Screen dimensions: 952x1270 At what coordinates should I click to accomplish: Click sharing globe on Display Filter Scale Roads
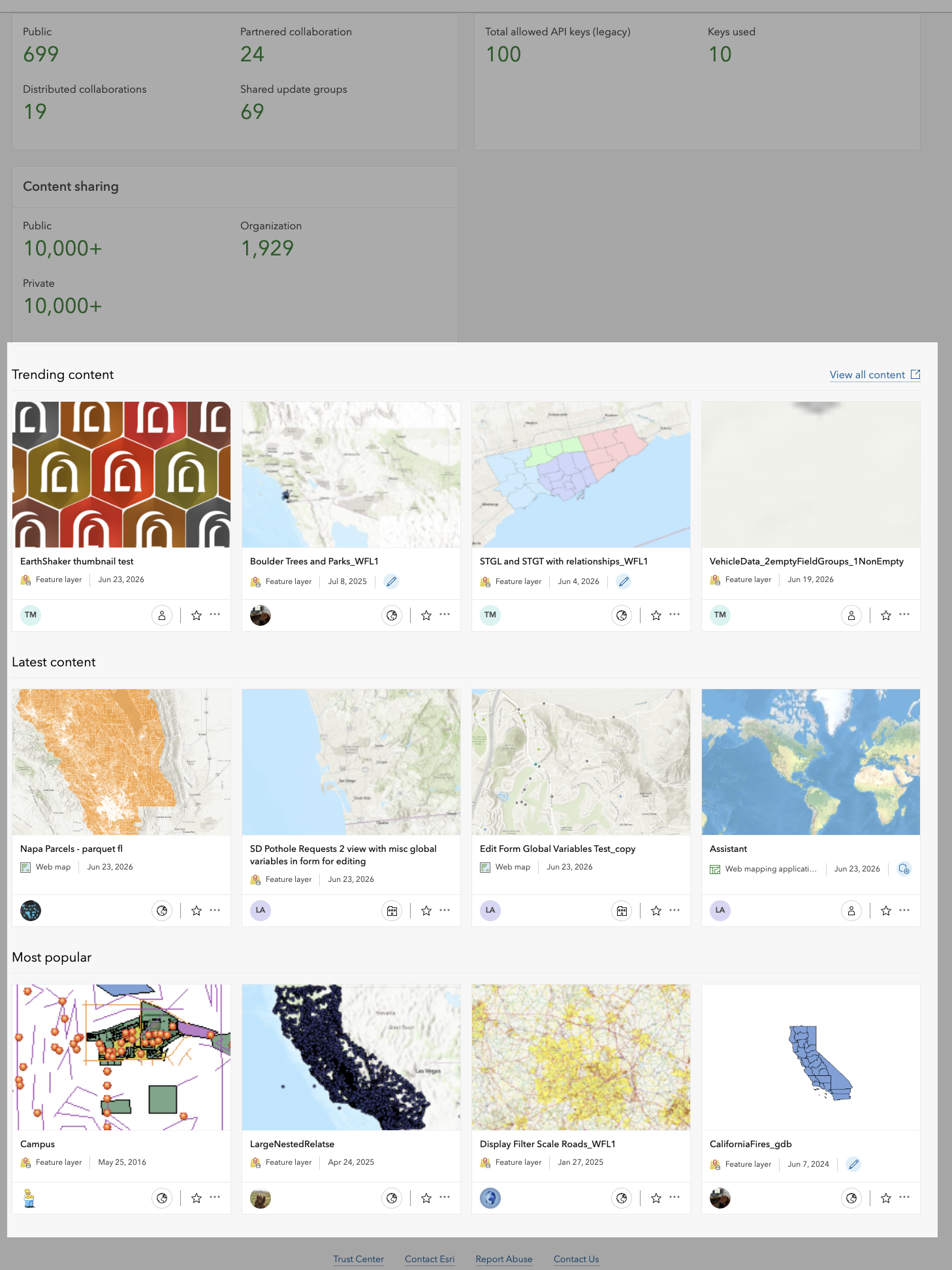[622, 1198]
